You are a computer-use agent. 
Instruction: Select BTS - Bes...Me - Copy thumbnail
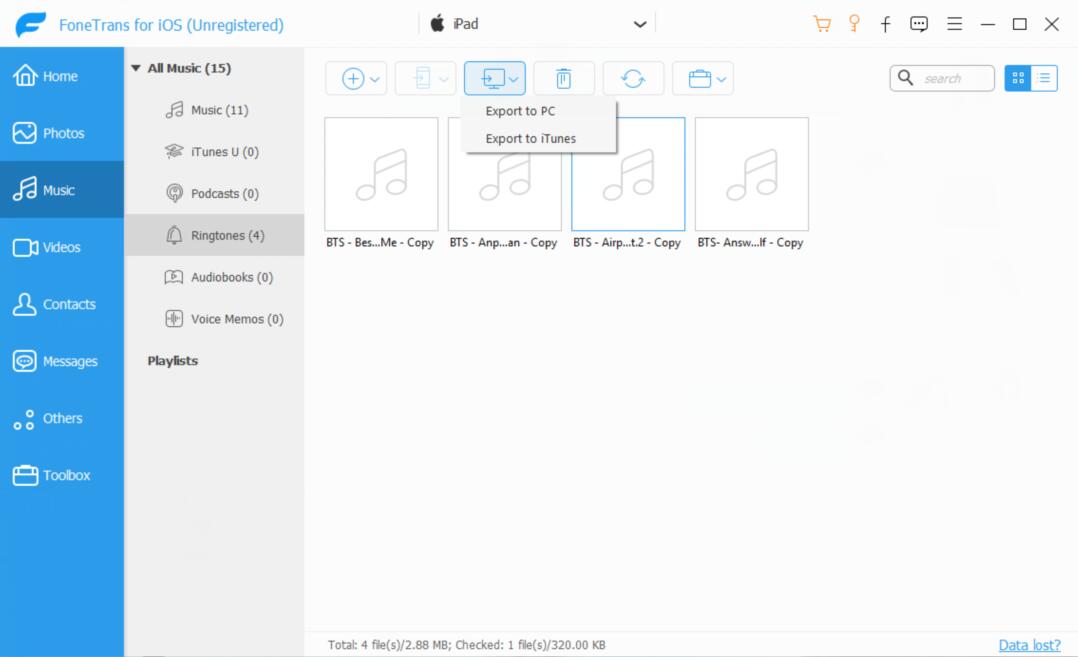(x=381, y=174)
